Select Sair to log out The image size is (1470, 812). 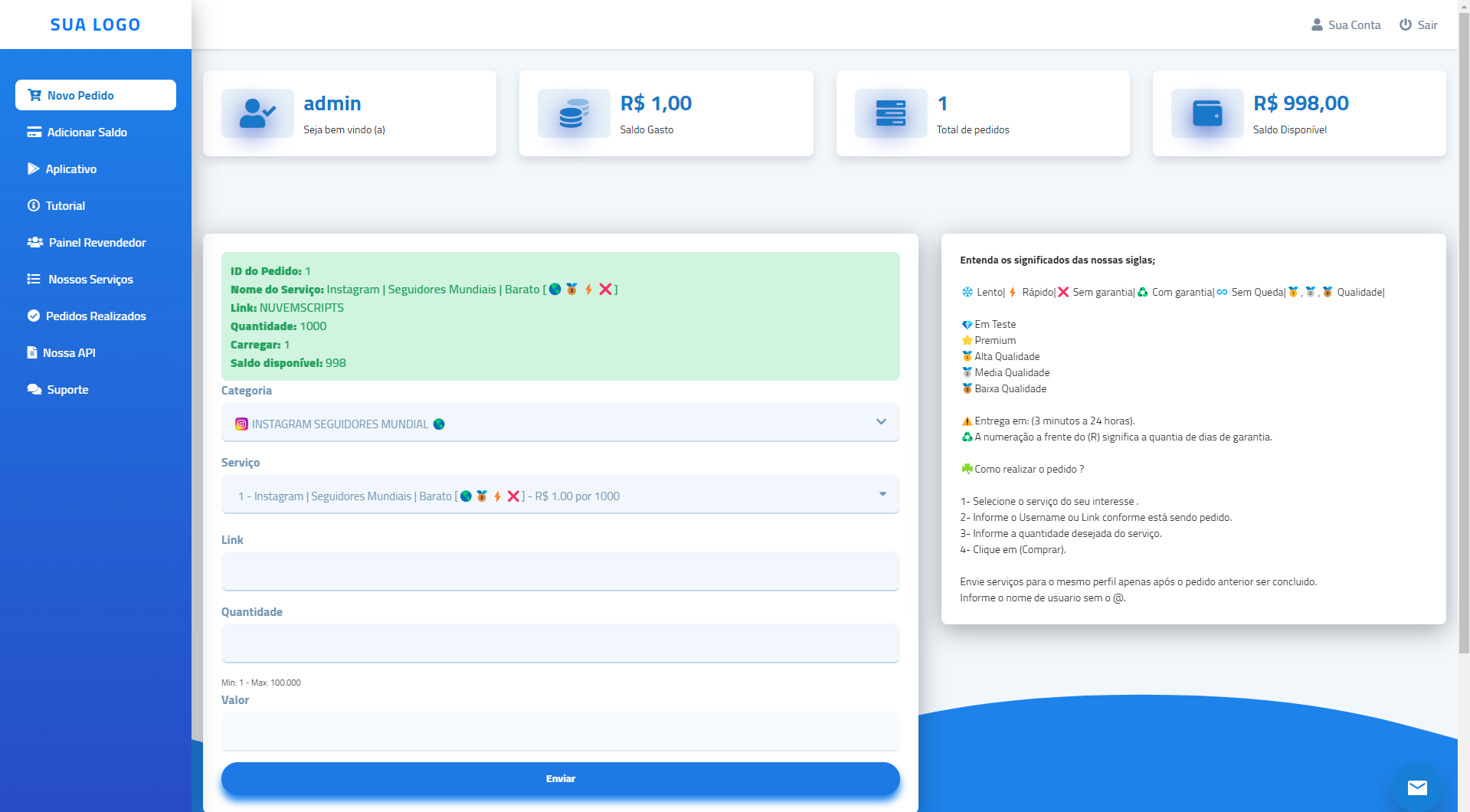coord(1427,24)
